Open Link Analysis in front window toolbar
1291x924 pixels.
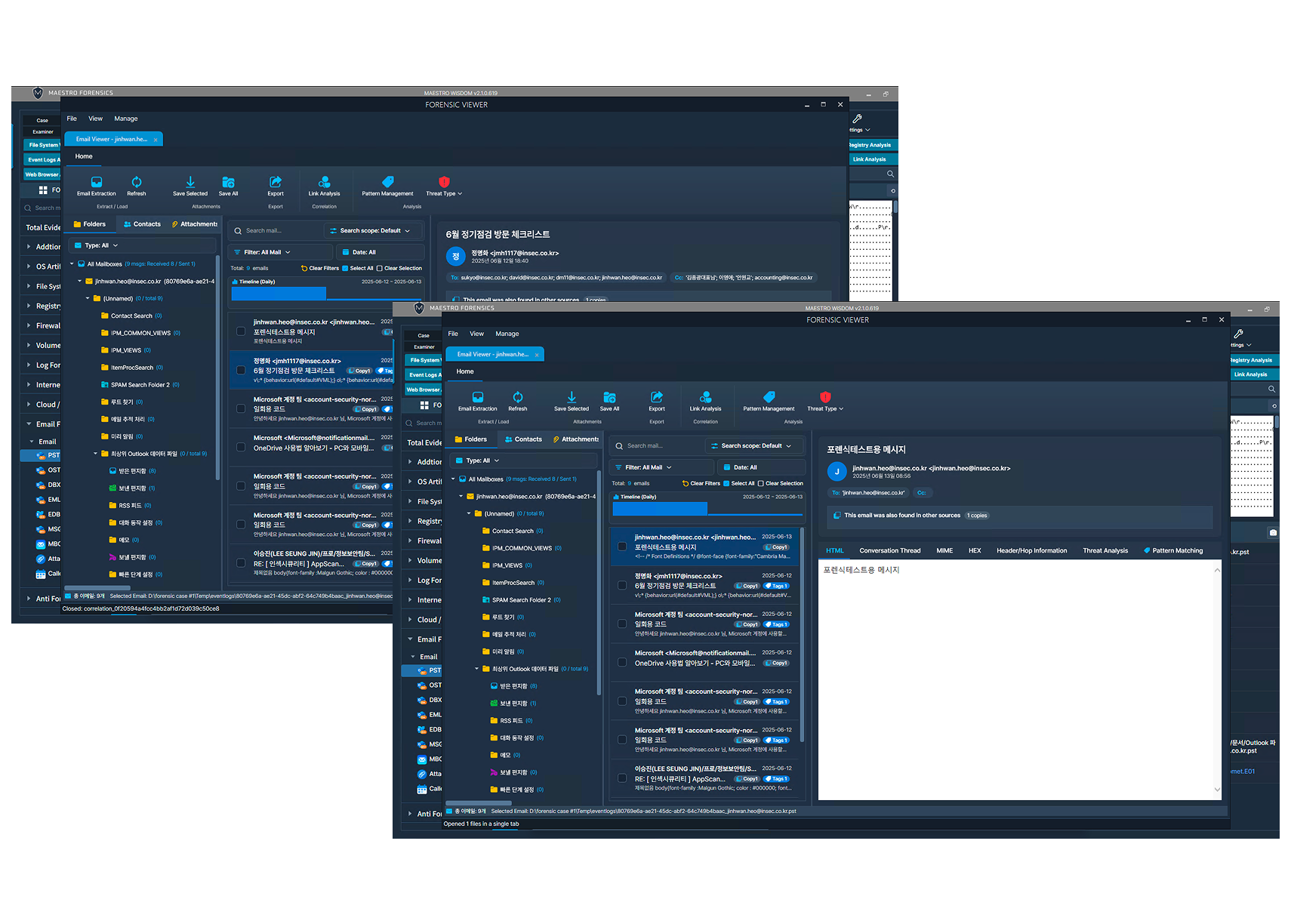705,401
